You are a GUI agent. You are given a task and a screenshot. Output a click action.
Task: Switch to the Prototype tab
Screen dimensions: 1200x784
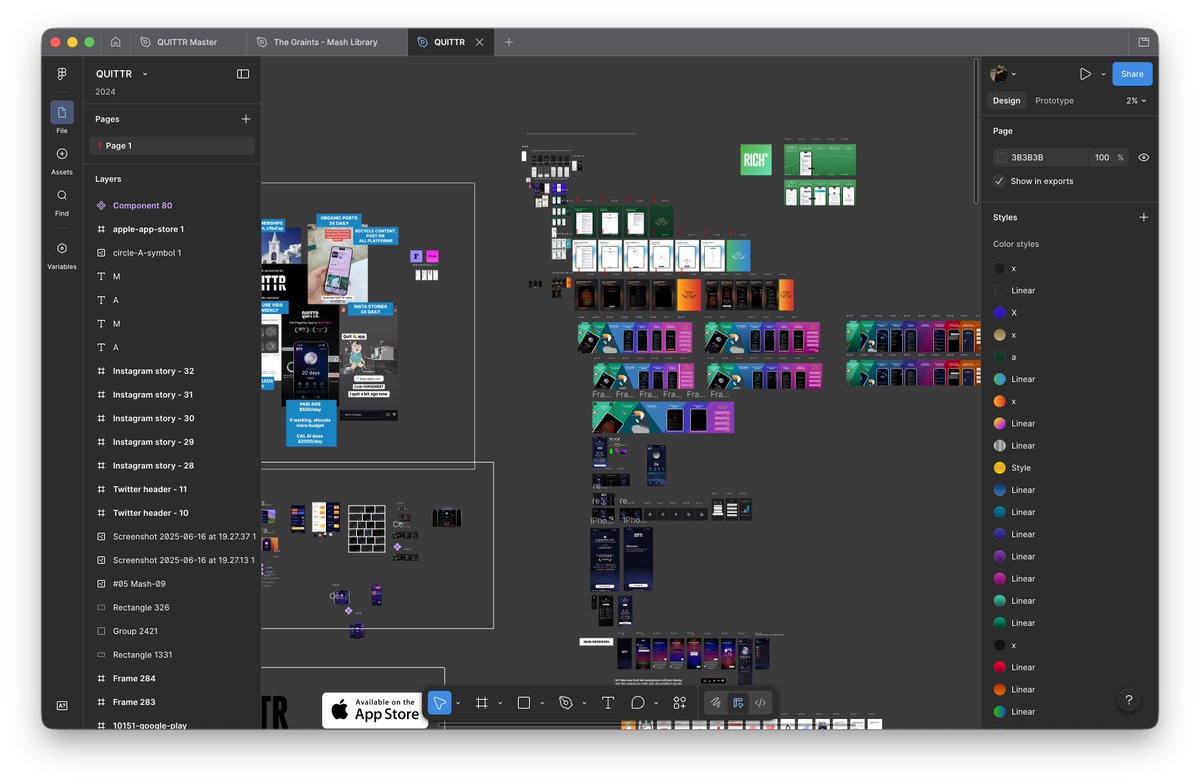[1054, 101]
